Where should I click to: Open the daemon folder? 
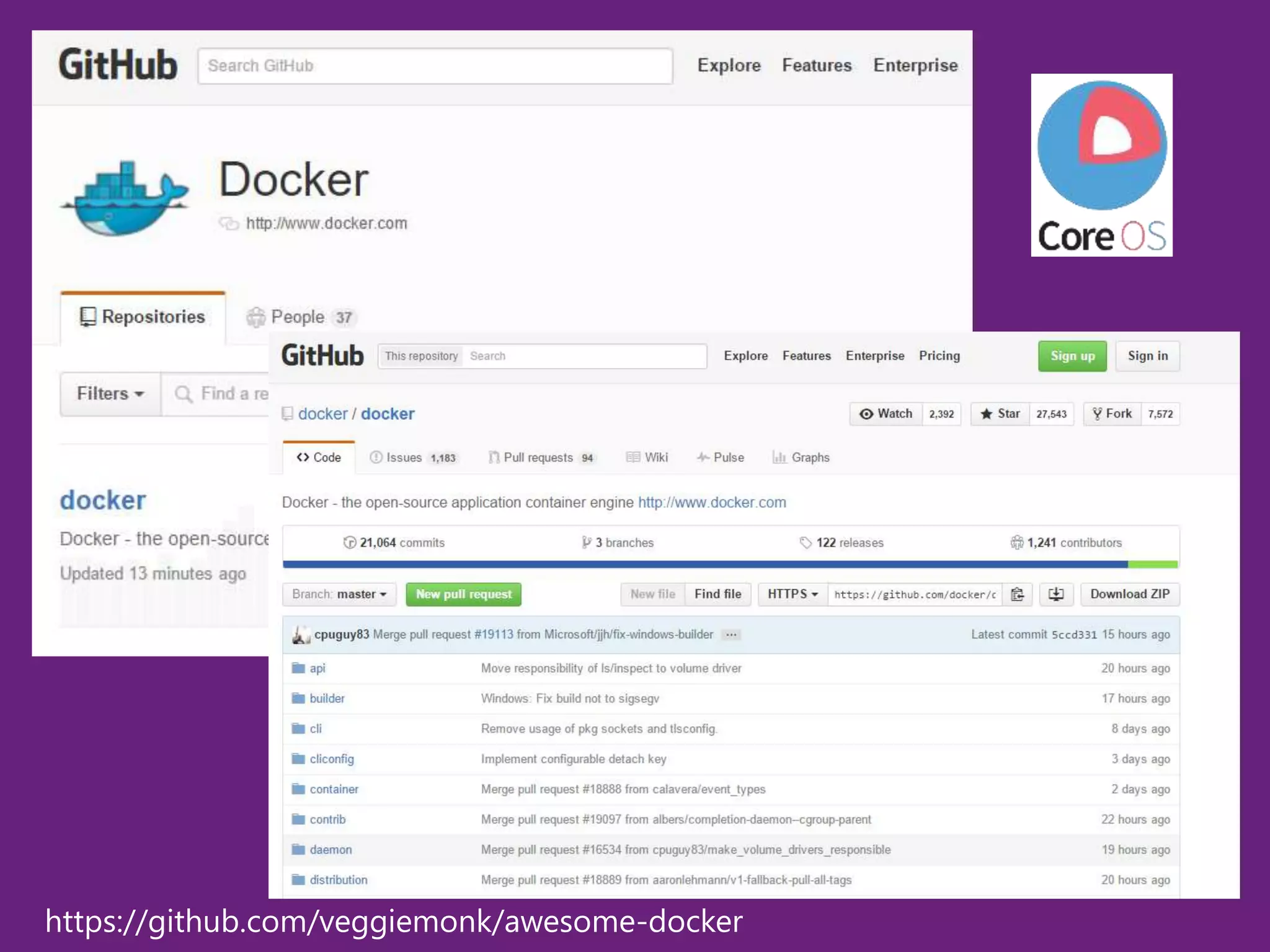[x=331, y=850]
